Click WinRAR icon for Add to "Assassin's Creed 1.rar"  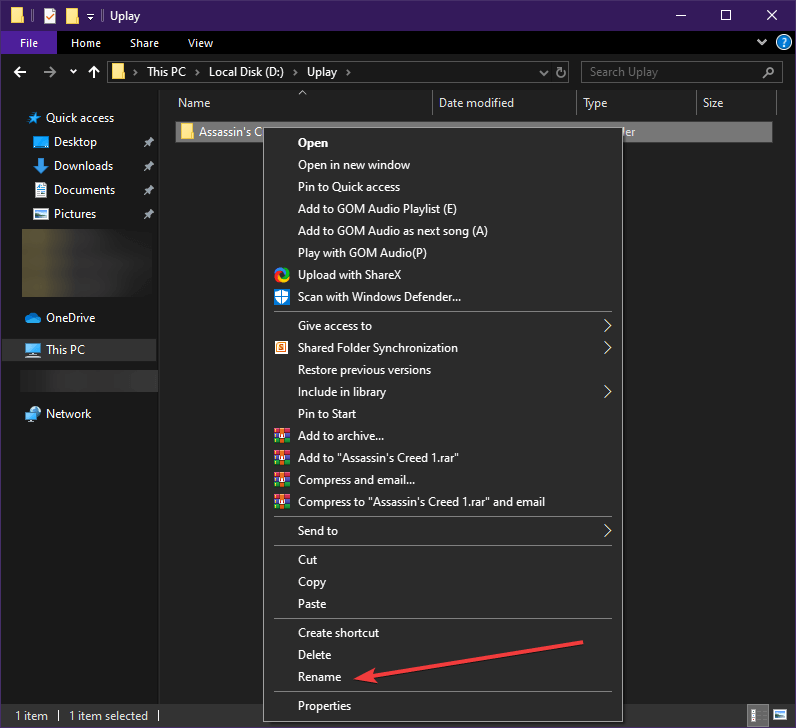(x=282, y=457)
